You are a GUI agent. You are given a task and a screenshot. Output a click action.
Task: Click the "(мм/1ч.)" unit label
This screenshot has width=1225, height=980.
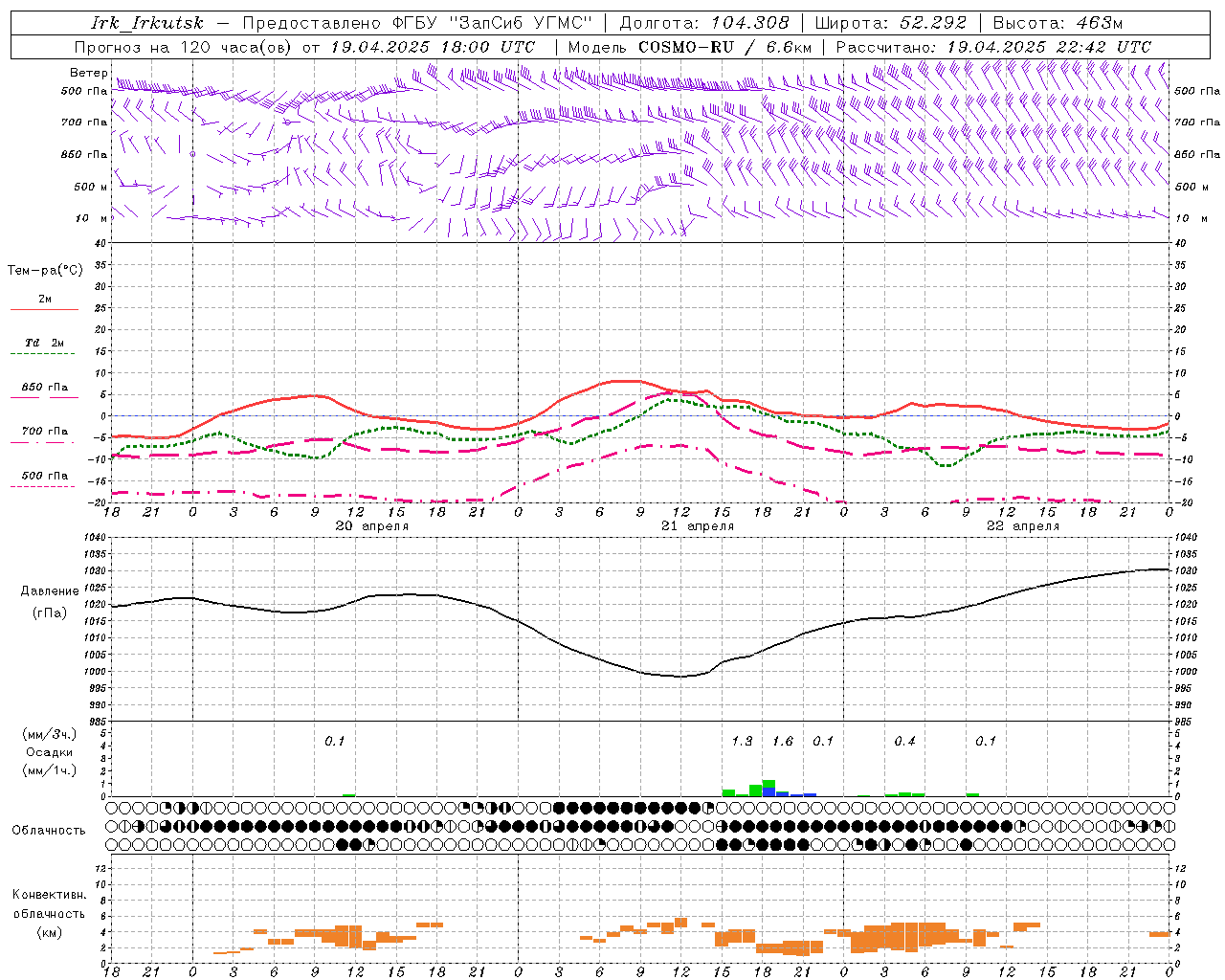click(50, 770)
